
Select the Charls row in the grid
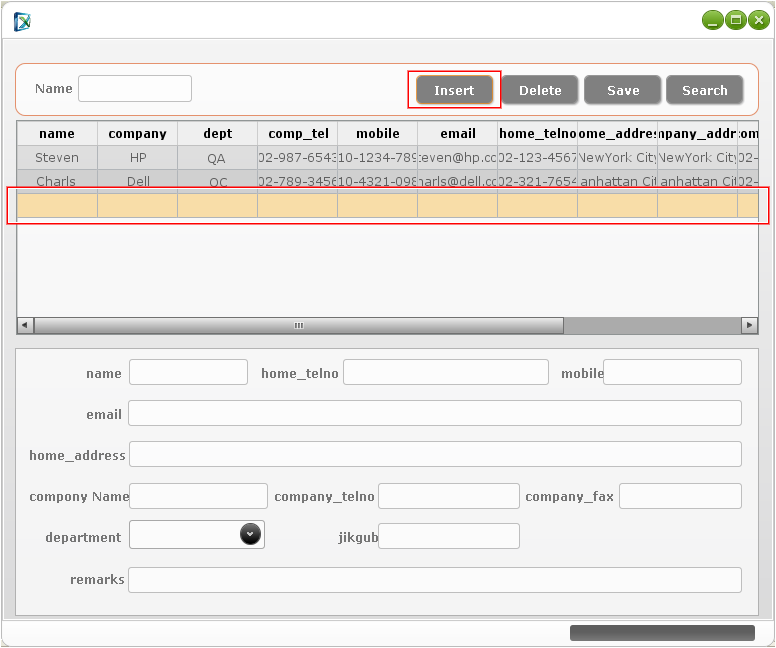click(57, 181)
